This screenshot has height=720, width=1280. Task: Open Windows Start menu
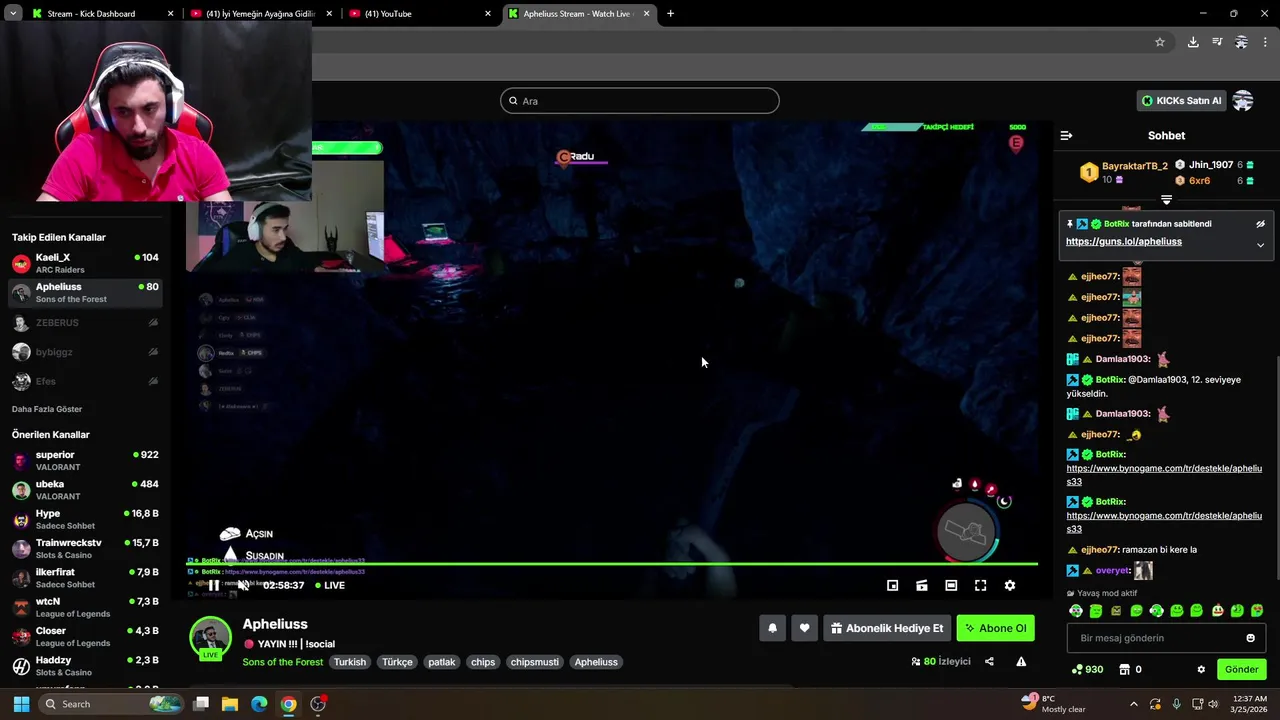click(21, 704)
